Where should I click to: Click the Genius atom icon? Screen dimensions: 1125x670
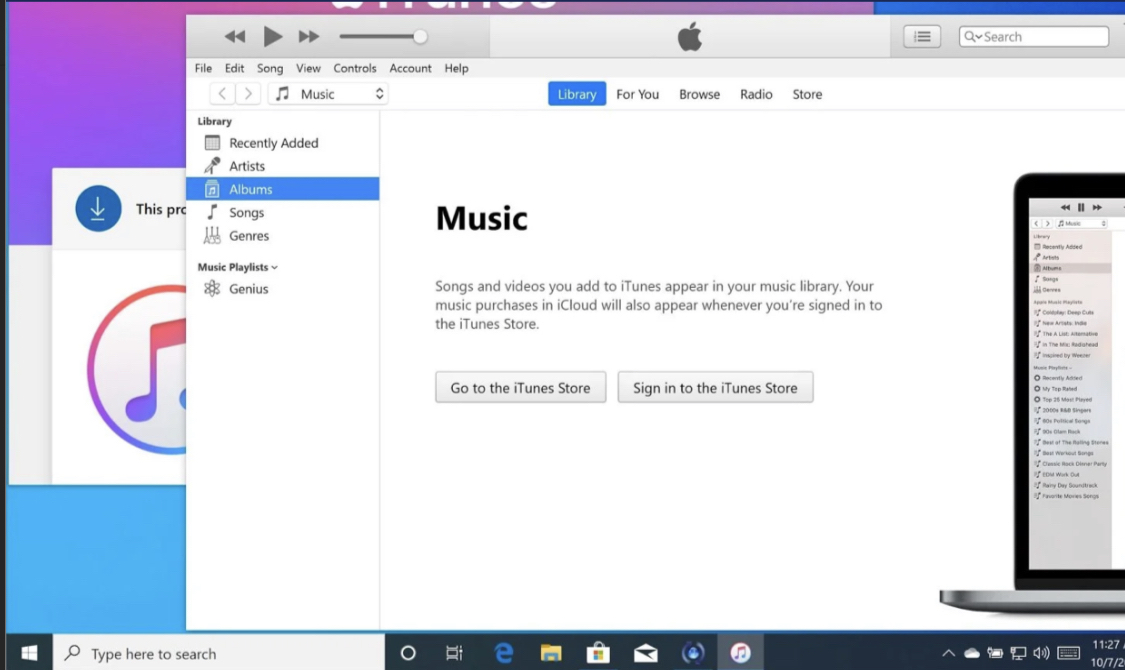point(212,288)
